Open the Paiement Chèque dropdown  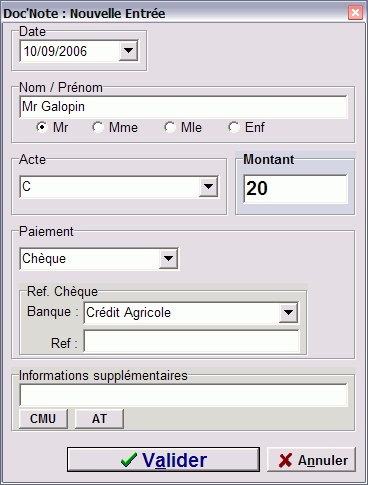click(x=168, y=258)
